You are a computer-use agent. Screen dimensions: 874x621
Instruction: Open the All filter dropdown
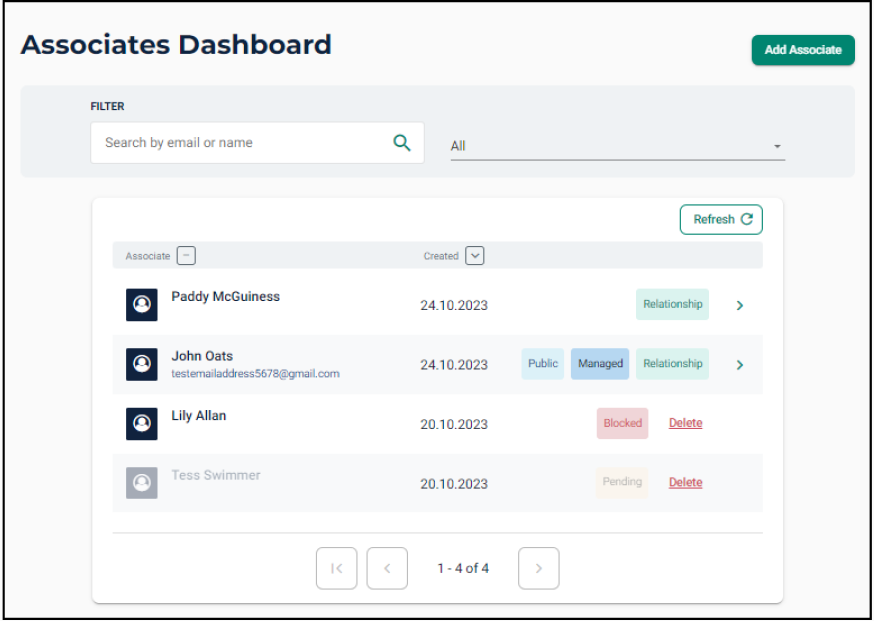[x=617, y=146]
